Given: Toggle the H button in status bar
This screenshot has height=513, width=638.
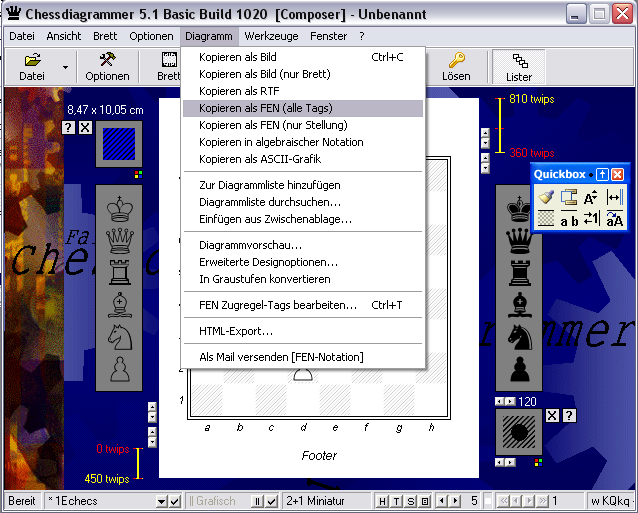Looking at the screenshot, I should tap(382, 501).
